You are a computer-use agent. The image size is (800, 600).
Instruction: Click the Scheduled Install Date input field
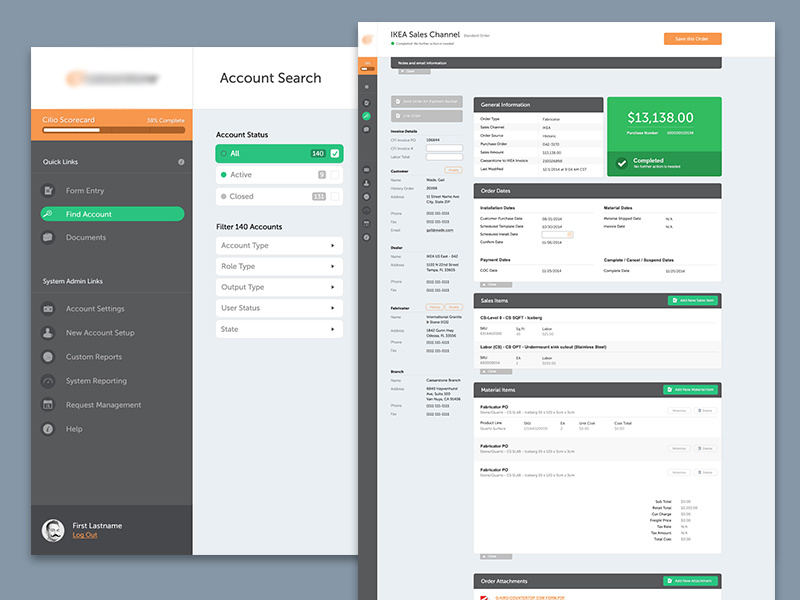pyautogui.click(x=557, y=235)
